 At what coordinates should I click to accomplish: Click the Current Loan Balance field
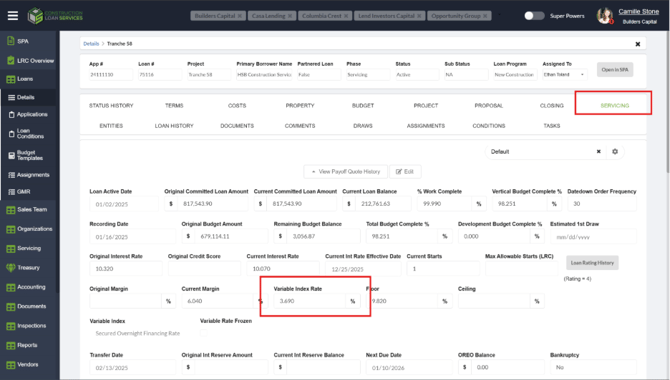[x=383, y=204]
